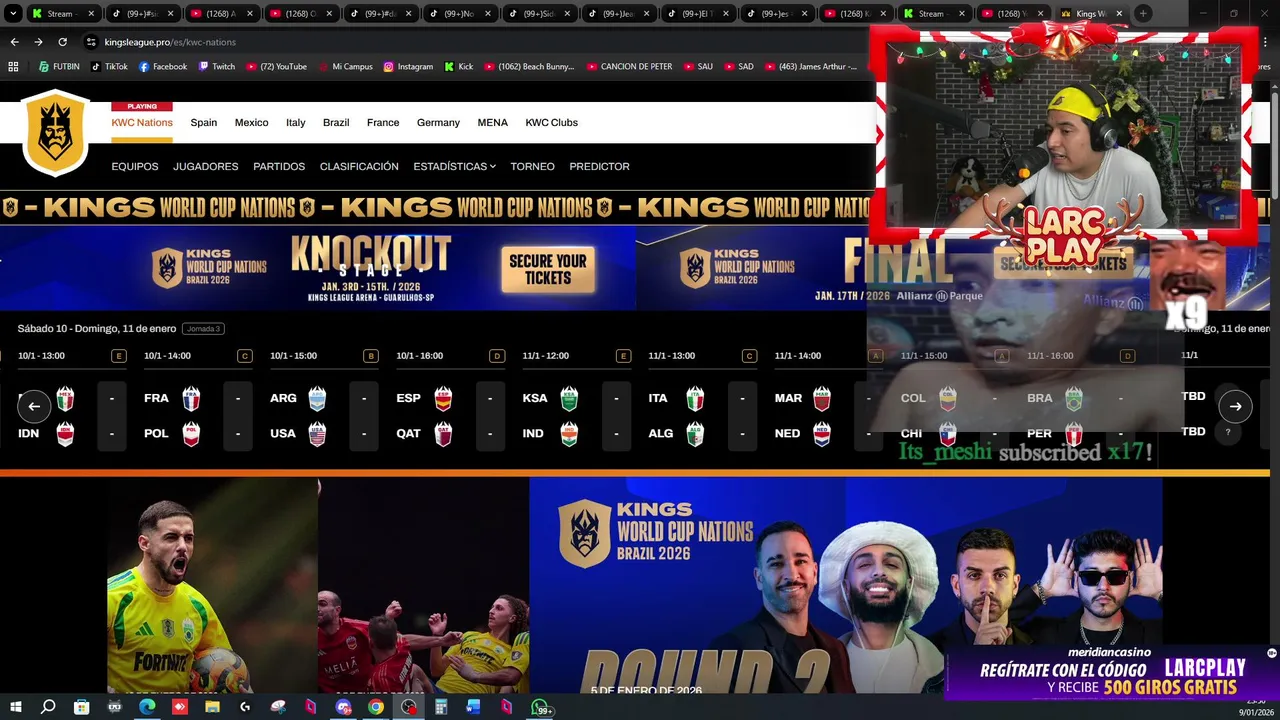Switch to Google Chrome in taskbar
Image resolution: width=1280 pixels, height=720 pixels.
point(375,707)
